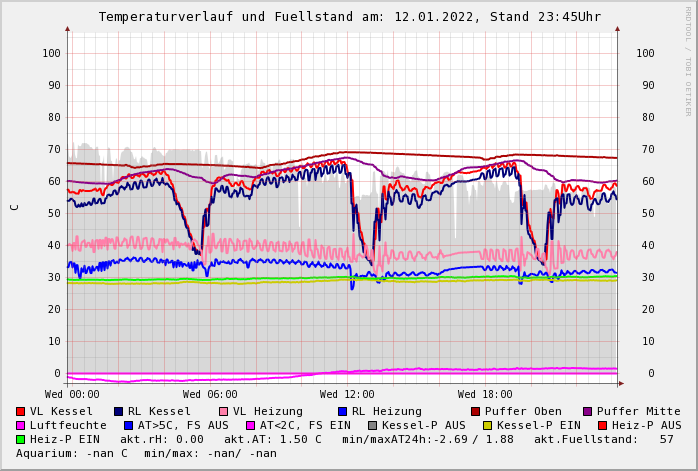Click the RL Kessel dark blue swatch

point(118,412)
